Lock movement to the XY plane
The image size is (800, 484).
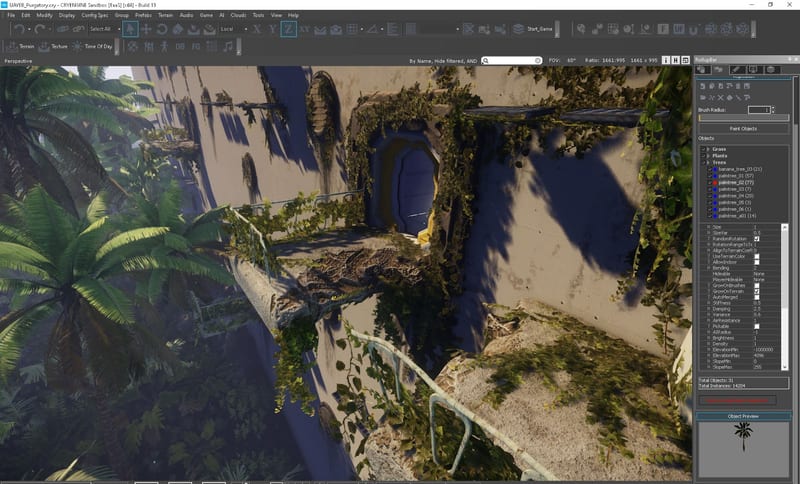[x=305, y=29]
